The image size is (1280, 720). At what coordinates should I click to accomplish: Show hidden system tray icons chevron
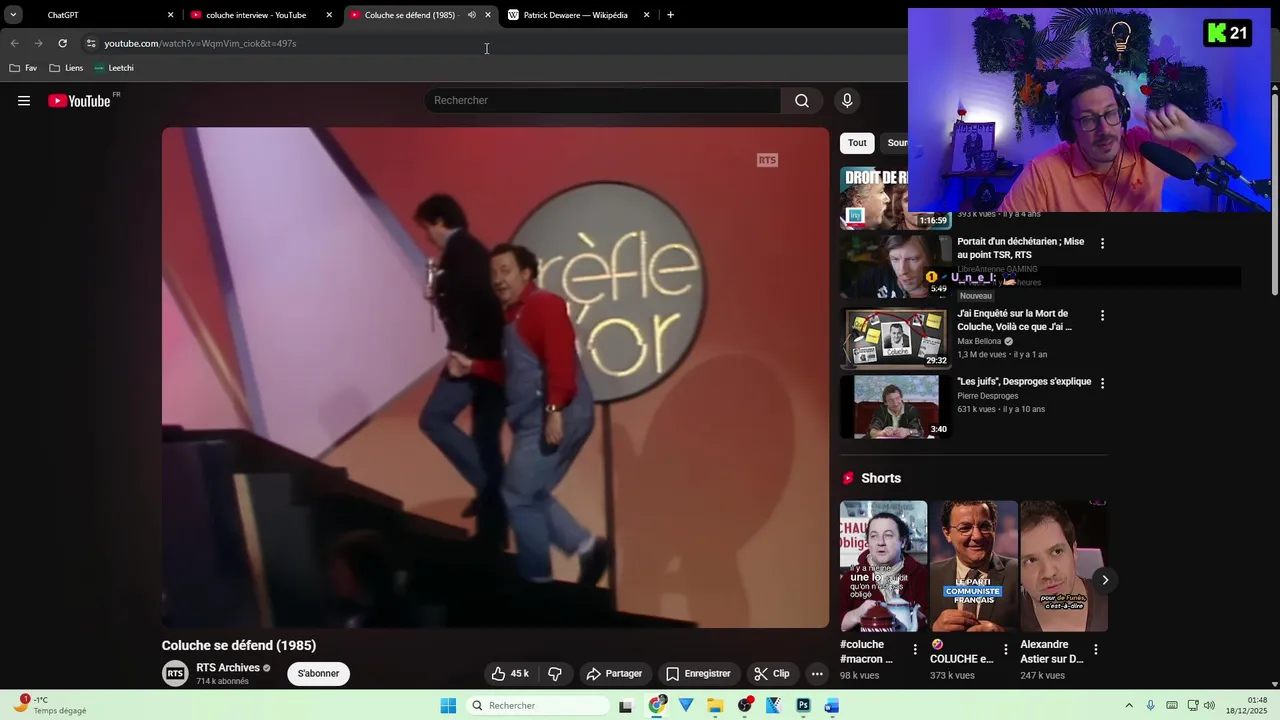tap(1129, 706)
